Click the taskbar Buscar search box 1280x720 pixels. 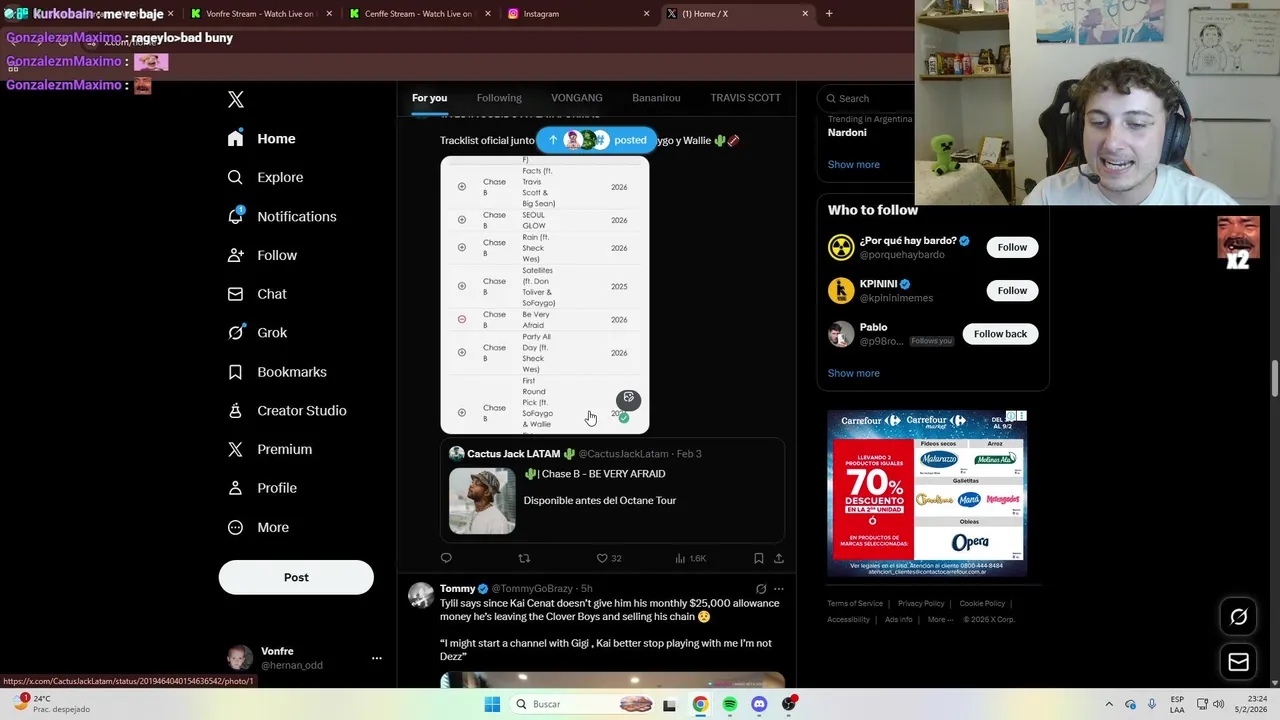(x=585, y=704)
